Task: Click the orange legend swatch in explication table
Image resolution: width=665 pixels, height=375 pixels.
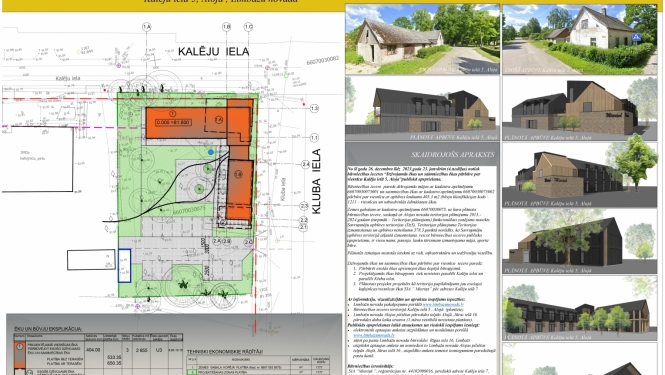Action: point(20,355)
